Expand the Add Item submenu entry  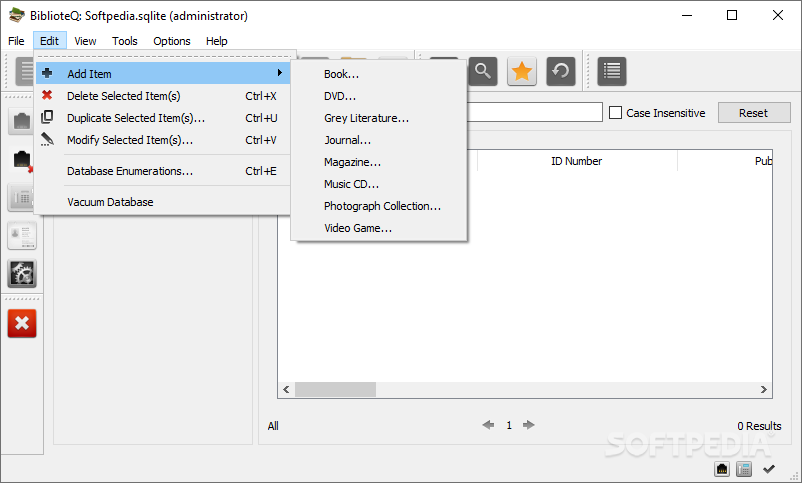click(x=163, y=74)
